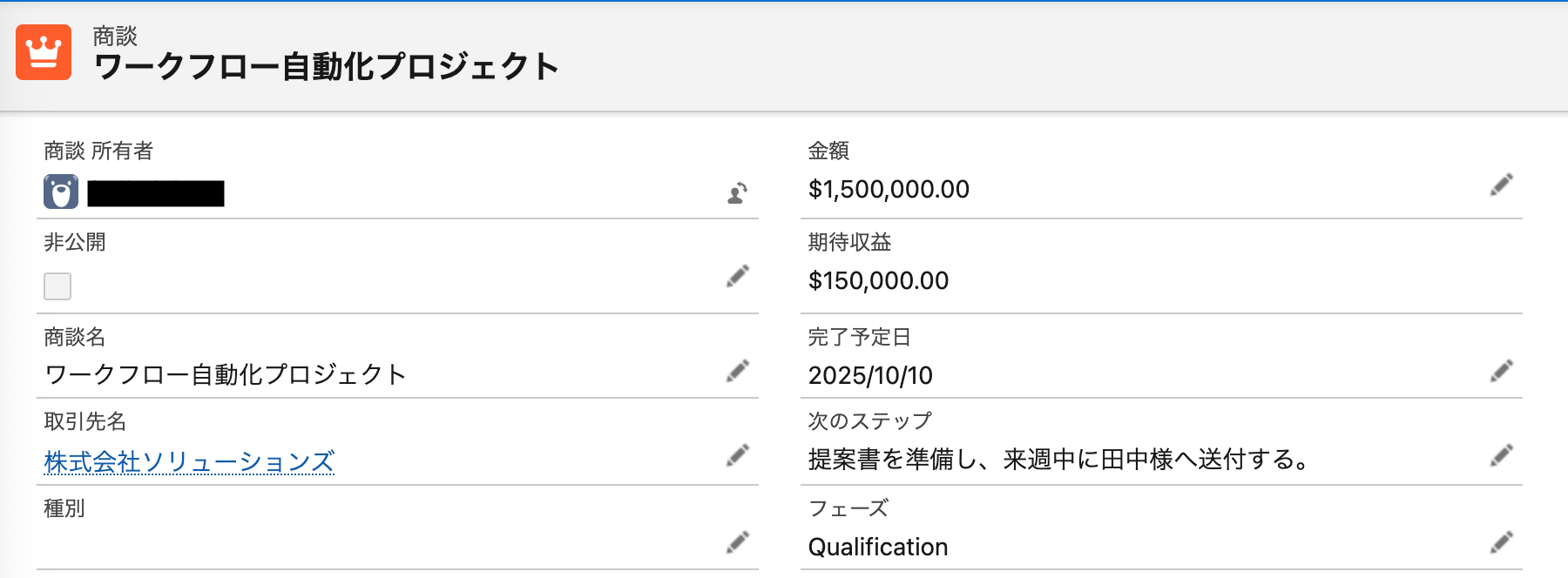The height and width of the screenshot is (578, 1568).
Task: Click the orange crown opportunity icon
Action: tap(44, 52)
